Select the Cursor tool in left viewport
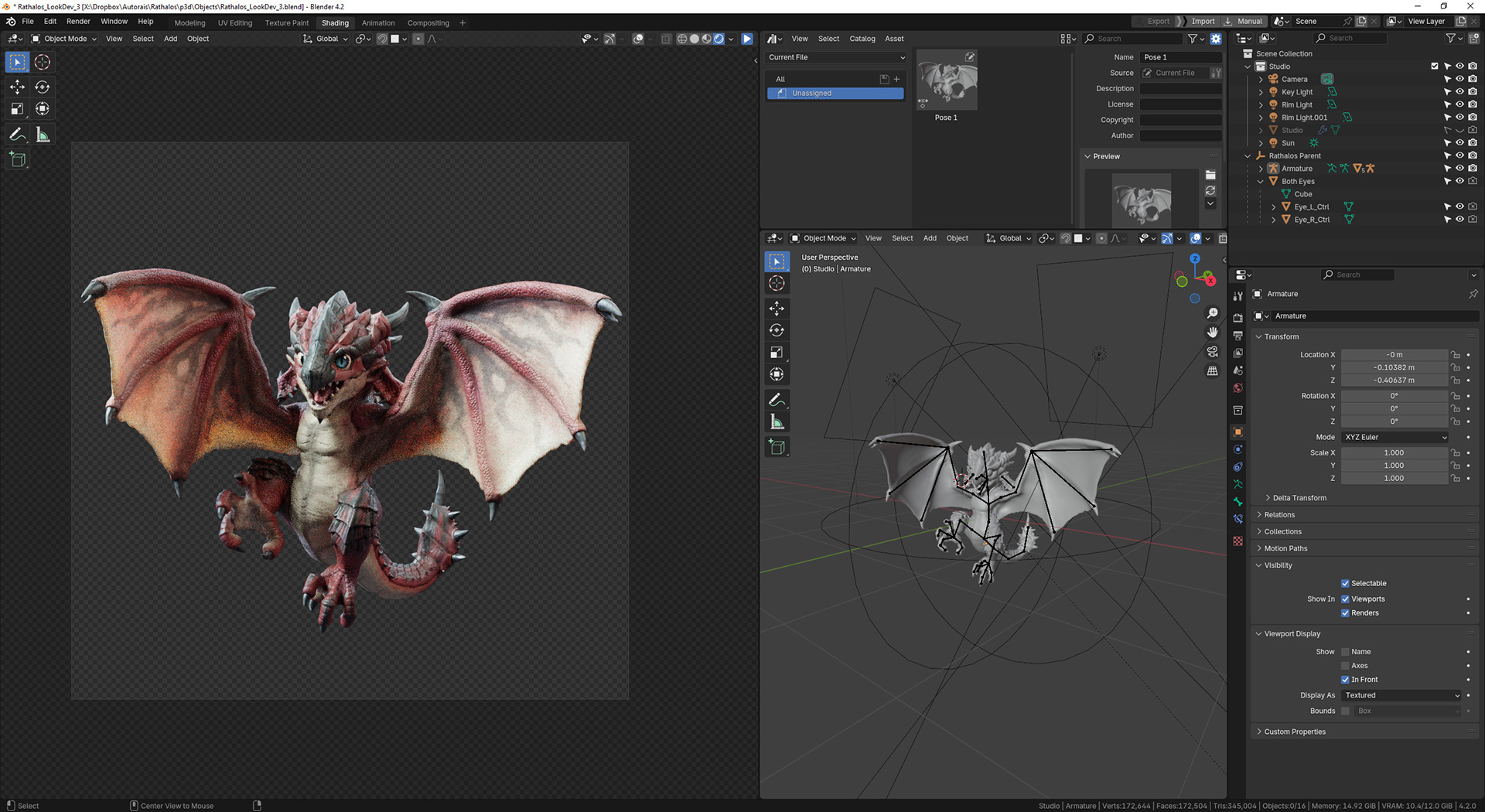1485x812 pixels. pos(43,62)
